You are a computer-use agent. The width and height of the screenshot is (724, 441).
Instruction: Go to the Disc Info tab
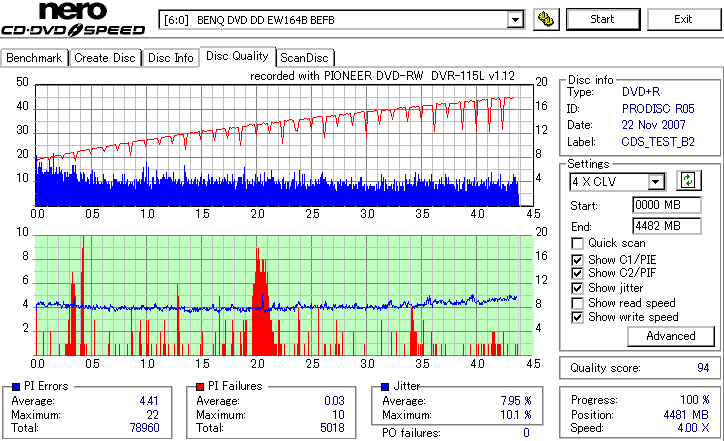coord(170,58)
